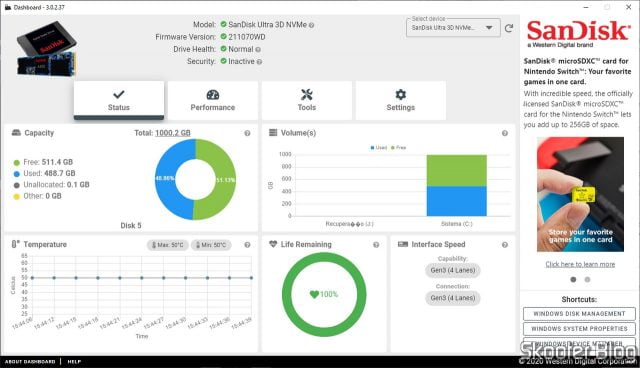Open Windows System Properties shortcut
The height and width of the screenshot is (368, 640).
pos(579,328)
